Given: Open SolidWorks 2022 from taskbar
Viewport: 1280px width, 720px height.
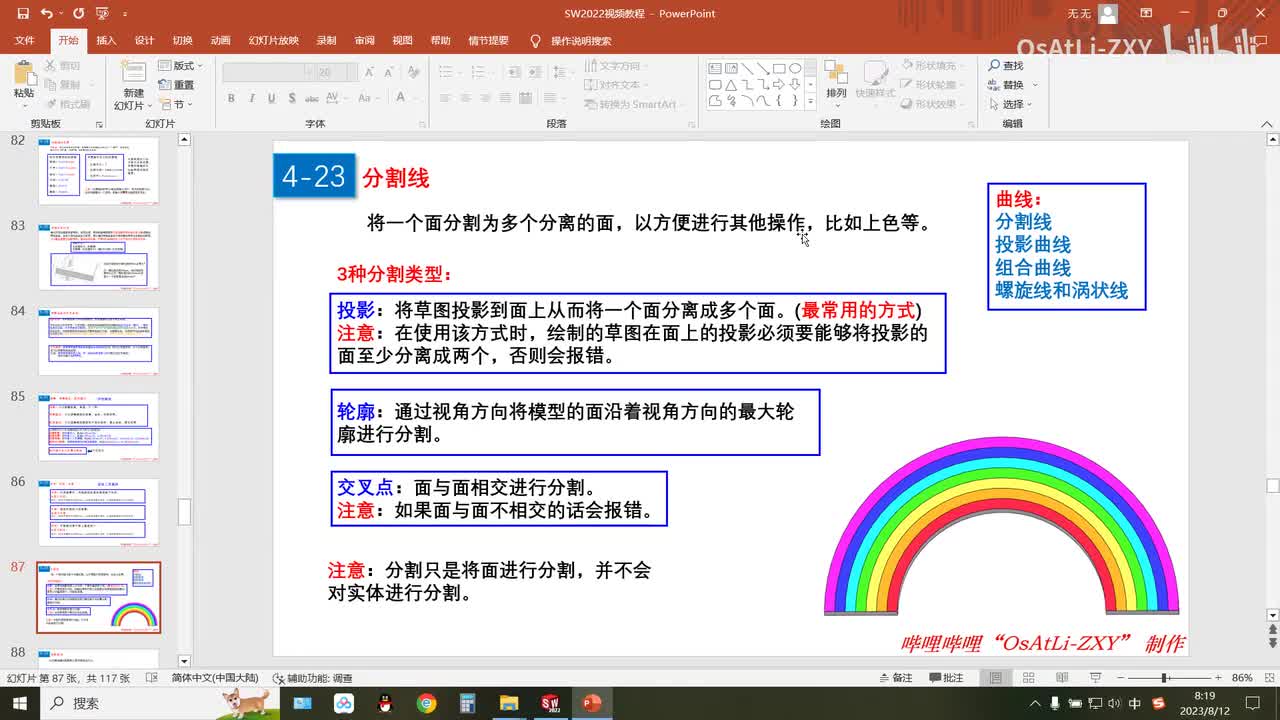Looking at the screenshot, I should tap(550, 703).
